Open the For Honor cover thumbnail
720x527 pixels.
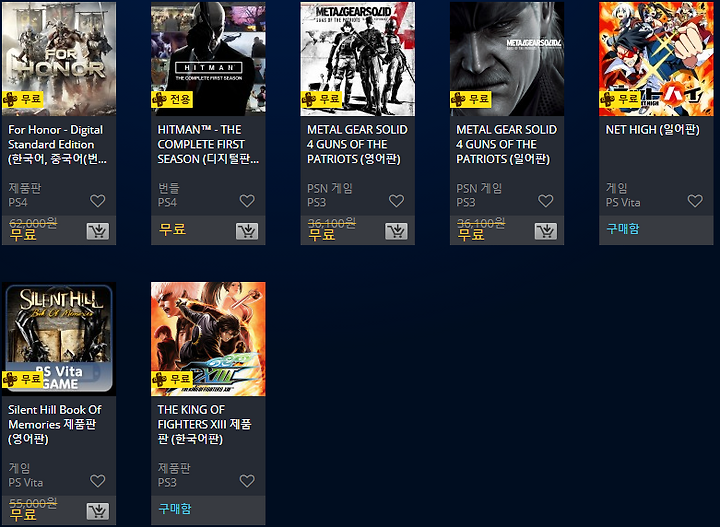click(x=59, y=59)
